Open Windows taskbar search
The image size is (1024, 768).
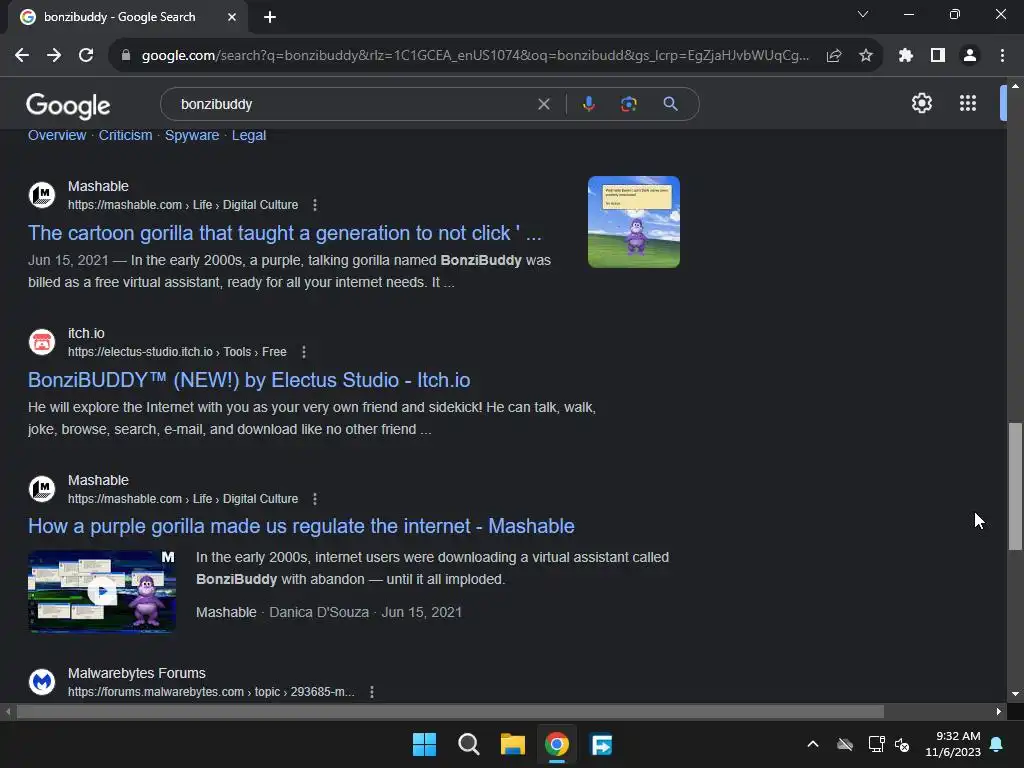point(469,744)
